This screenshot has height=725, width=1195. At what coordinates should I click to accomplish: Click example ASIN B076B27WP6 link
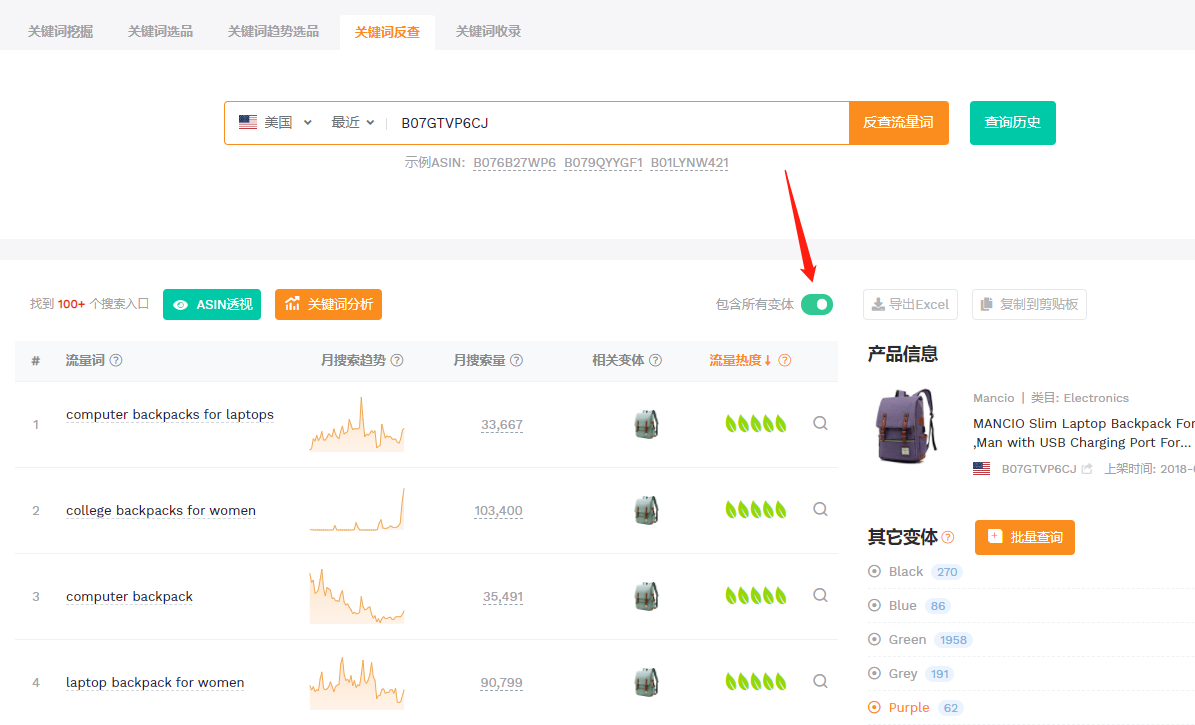(514, 162)
